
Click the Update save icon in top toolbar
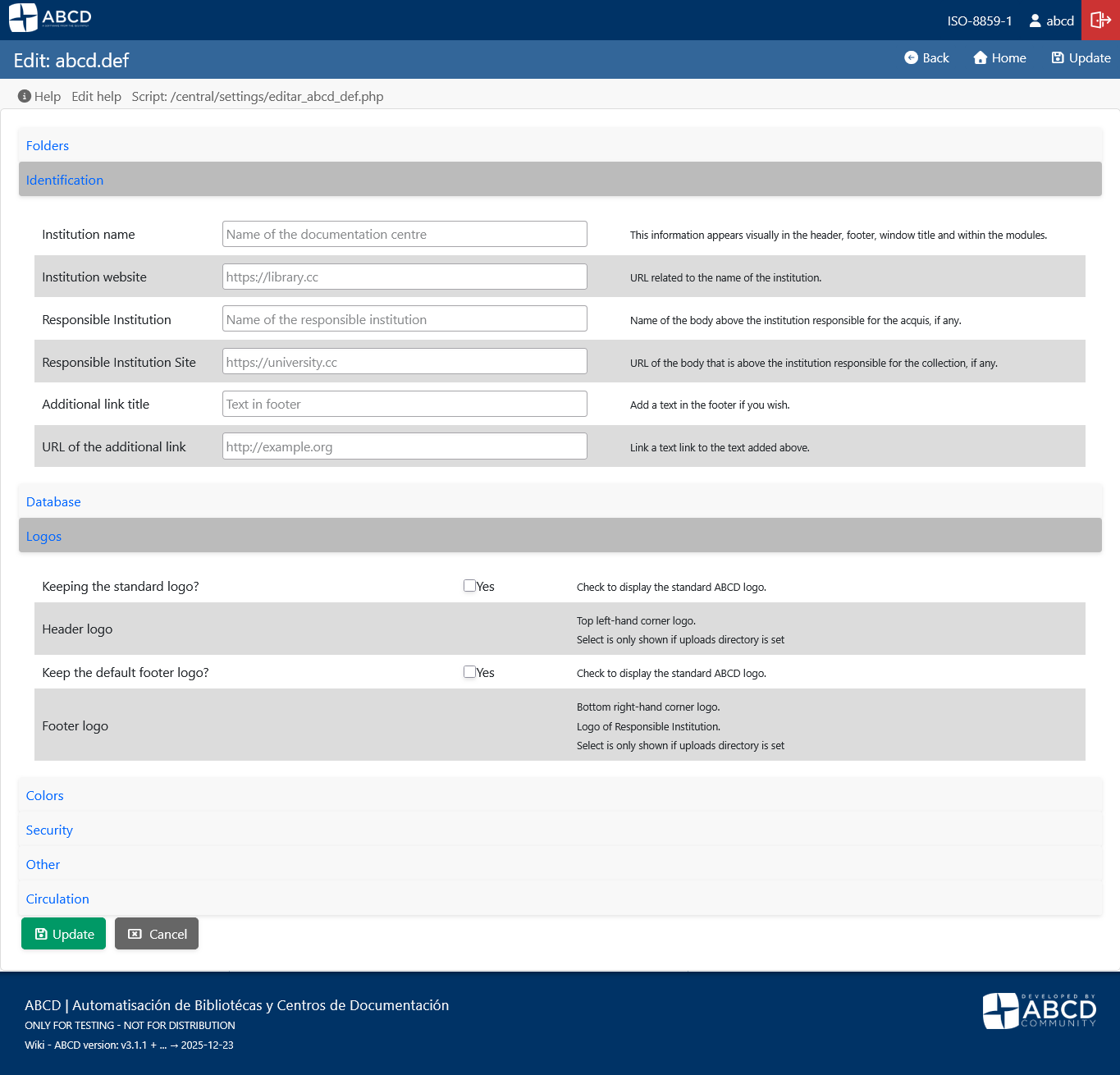click(1058, 57)
